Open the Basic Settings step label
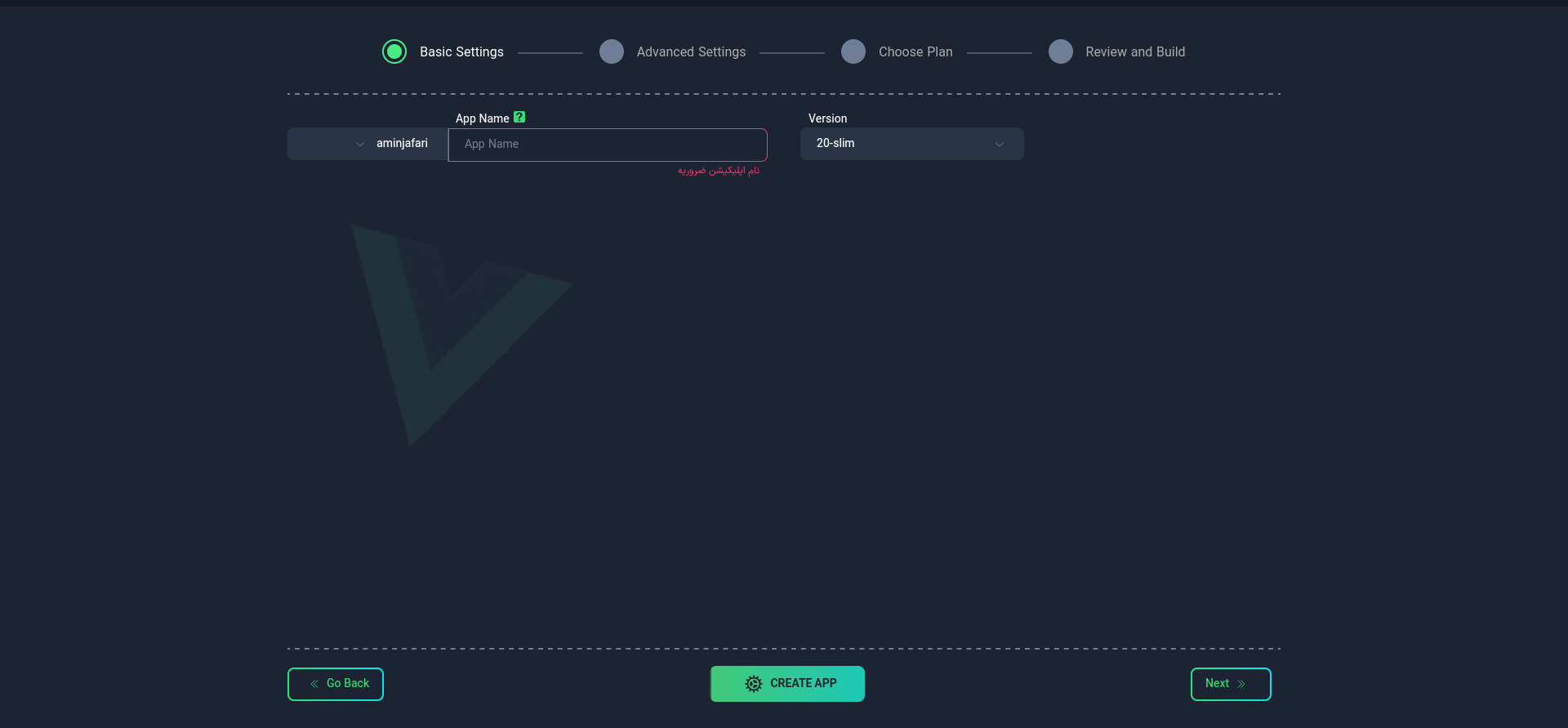Image resolution: width=1568 pixels, height=728 pixels. [461, 51]
